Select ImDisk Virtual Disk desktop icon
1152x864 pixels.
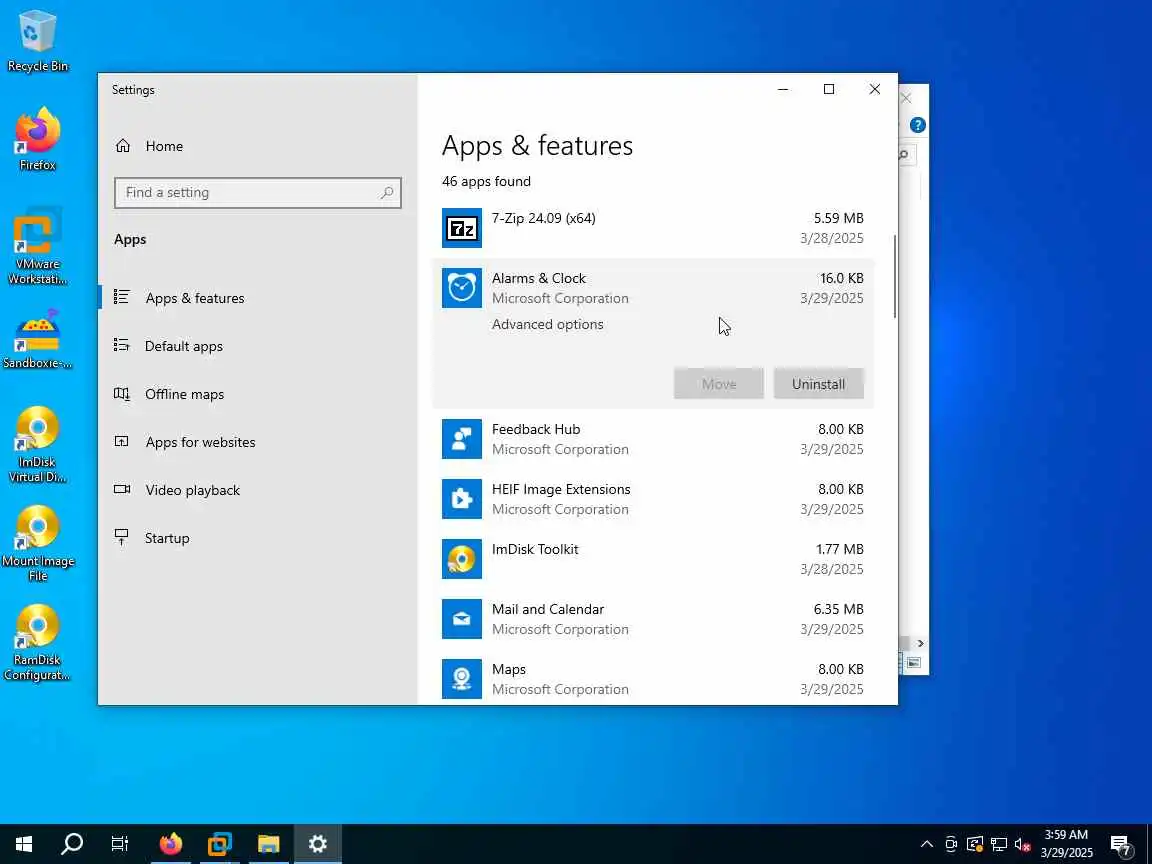[x=37, y=444]
